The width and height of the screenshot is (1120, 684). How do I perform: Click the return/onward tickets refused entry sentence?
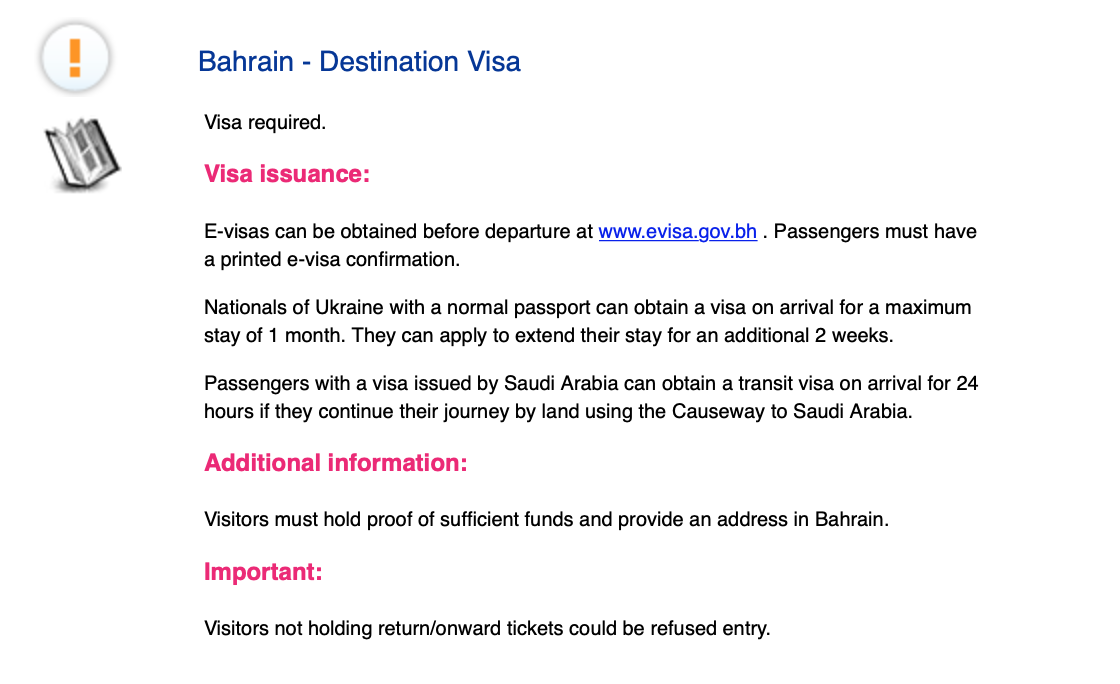tap(487, 629)
